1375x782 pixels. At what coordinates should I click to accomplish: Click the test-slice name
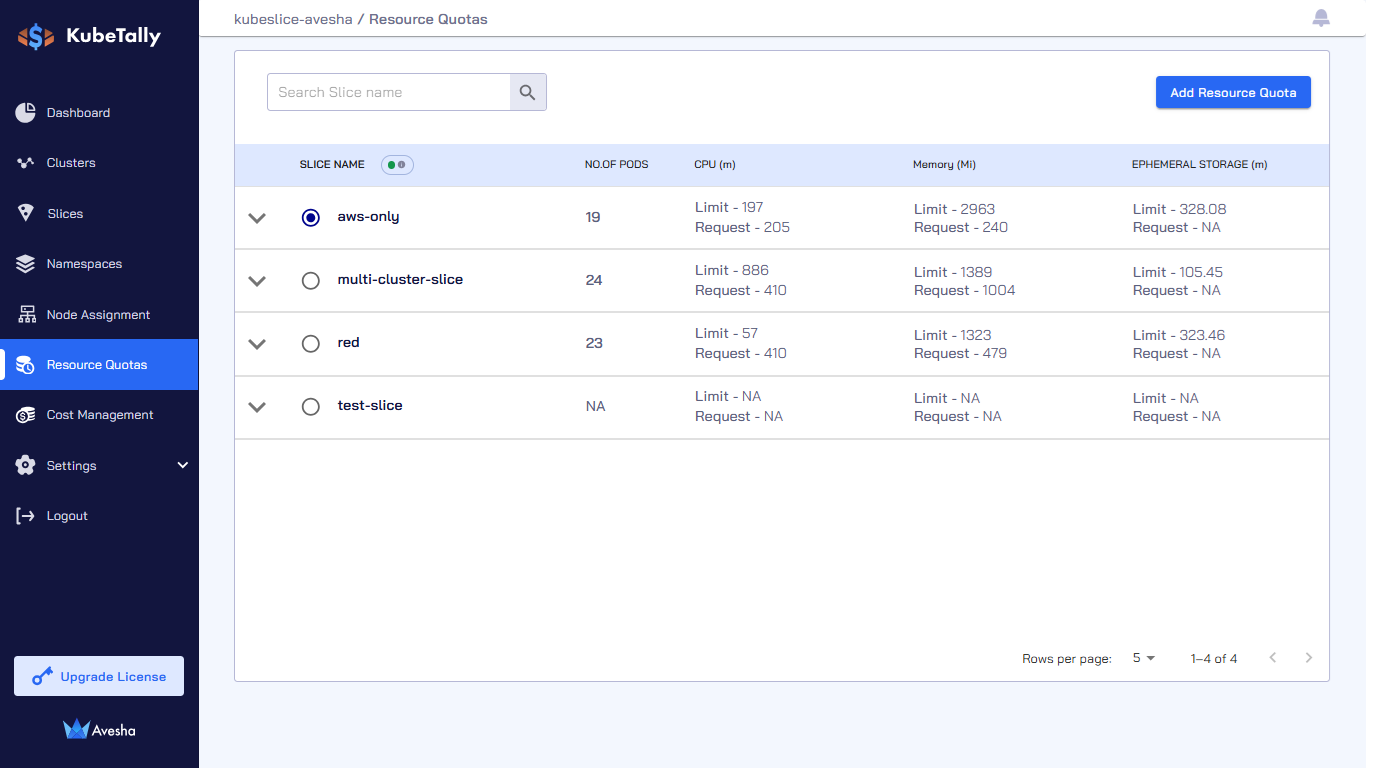370,405
